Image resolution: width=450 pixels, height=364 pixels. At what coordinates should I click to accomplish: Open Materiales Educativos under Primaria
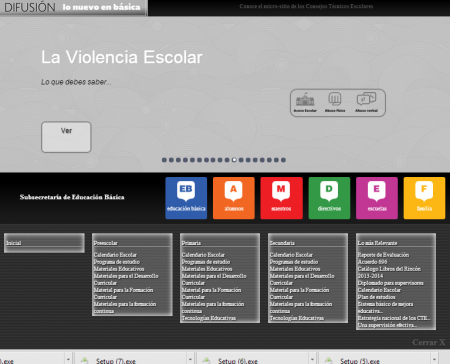(x=207, y=269)
